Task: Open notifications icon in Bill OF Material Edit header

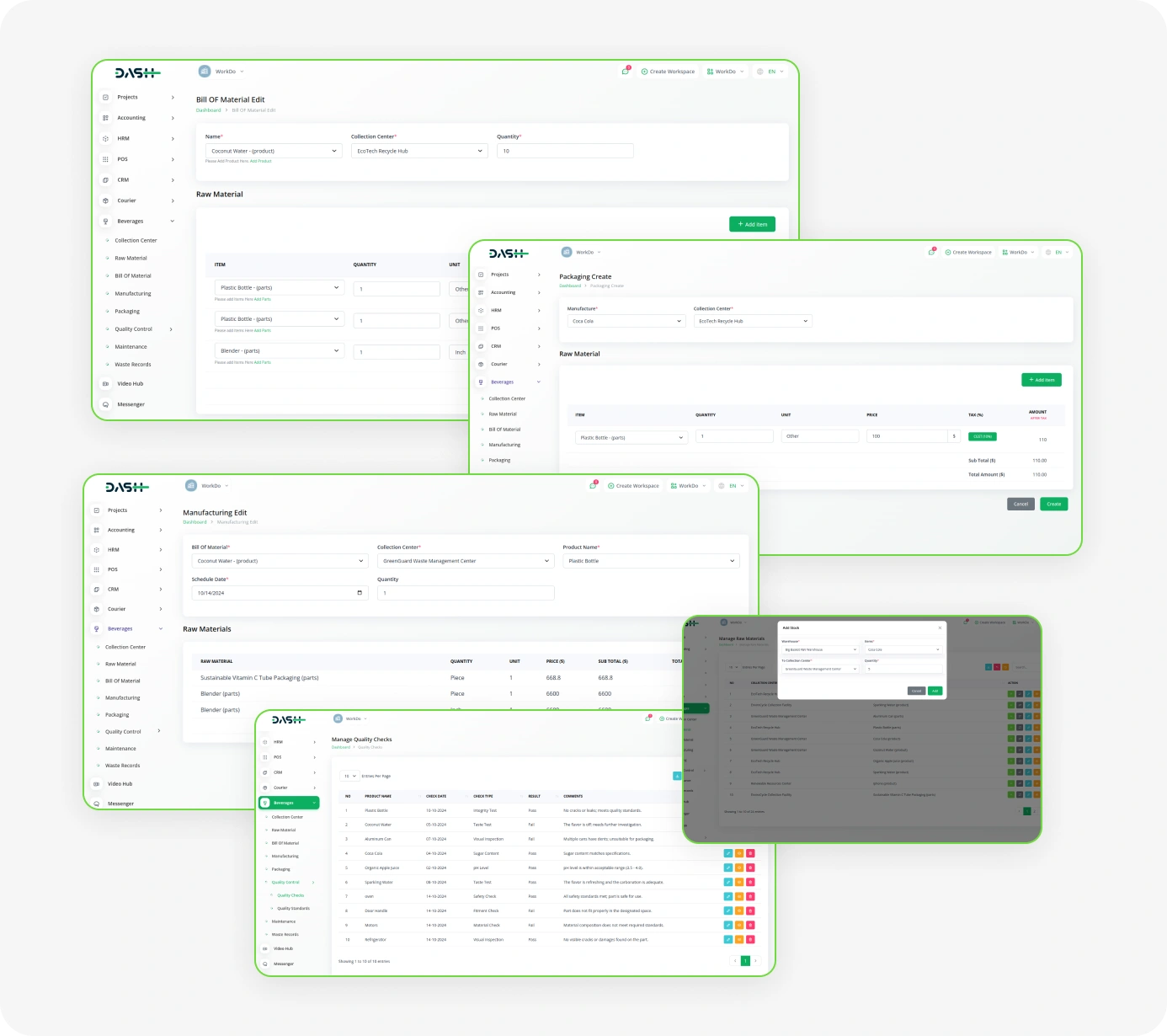Action: [x=625, y=72]
